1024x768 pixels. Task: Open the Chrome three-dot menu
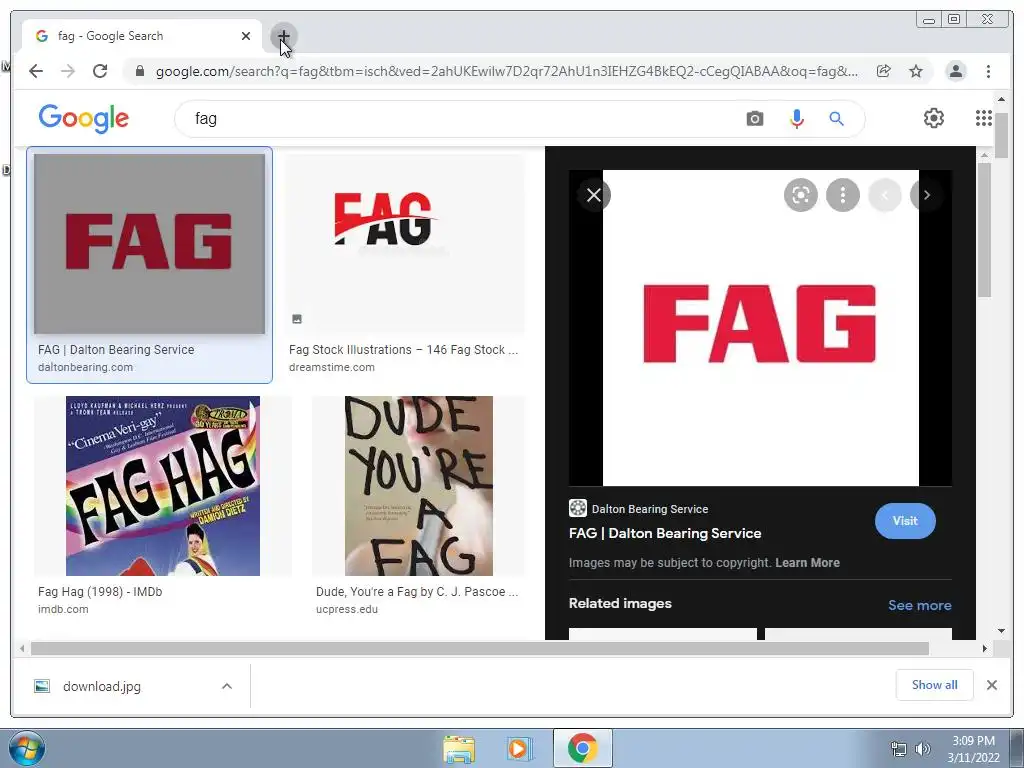[x=988, y=71]
